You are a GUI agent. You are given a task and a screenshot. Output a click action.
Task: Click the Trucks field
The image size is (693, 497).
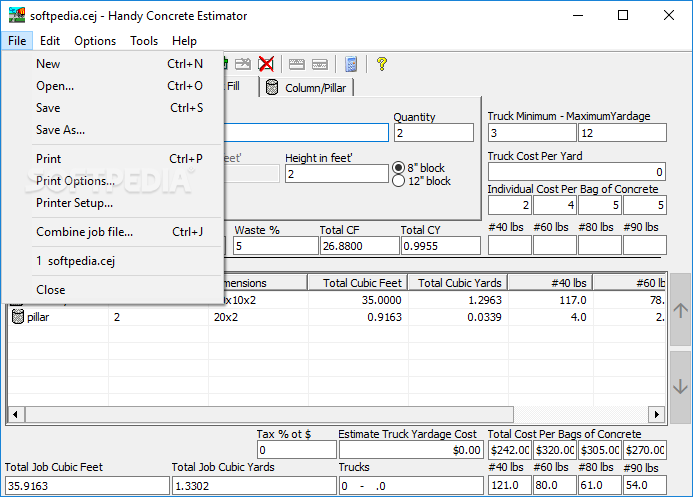coord(411,486)
